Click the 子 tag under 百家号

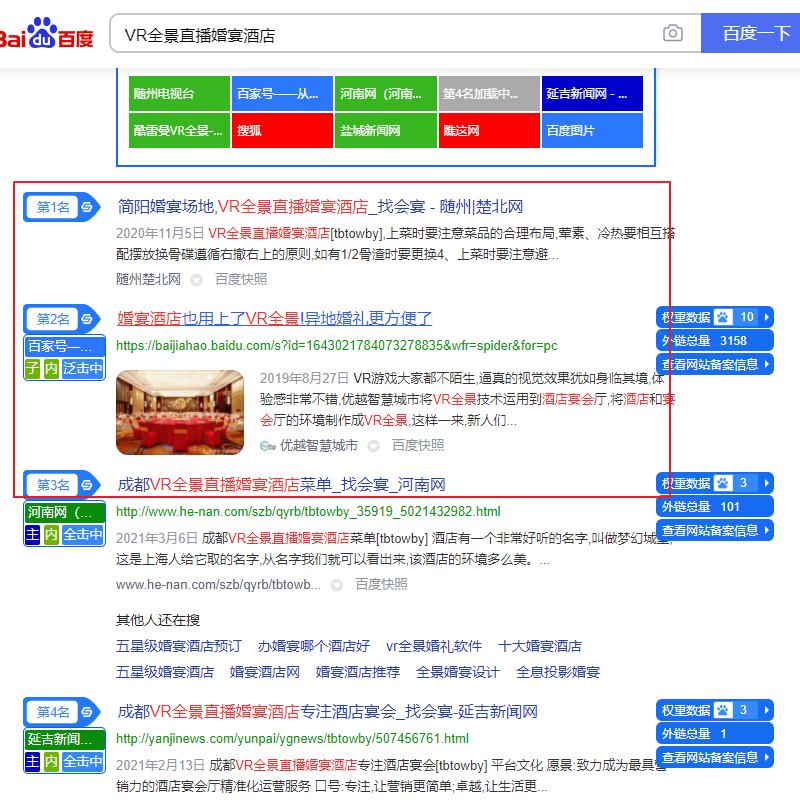pos(33,368)
